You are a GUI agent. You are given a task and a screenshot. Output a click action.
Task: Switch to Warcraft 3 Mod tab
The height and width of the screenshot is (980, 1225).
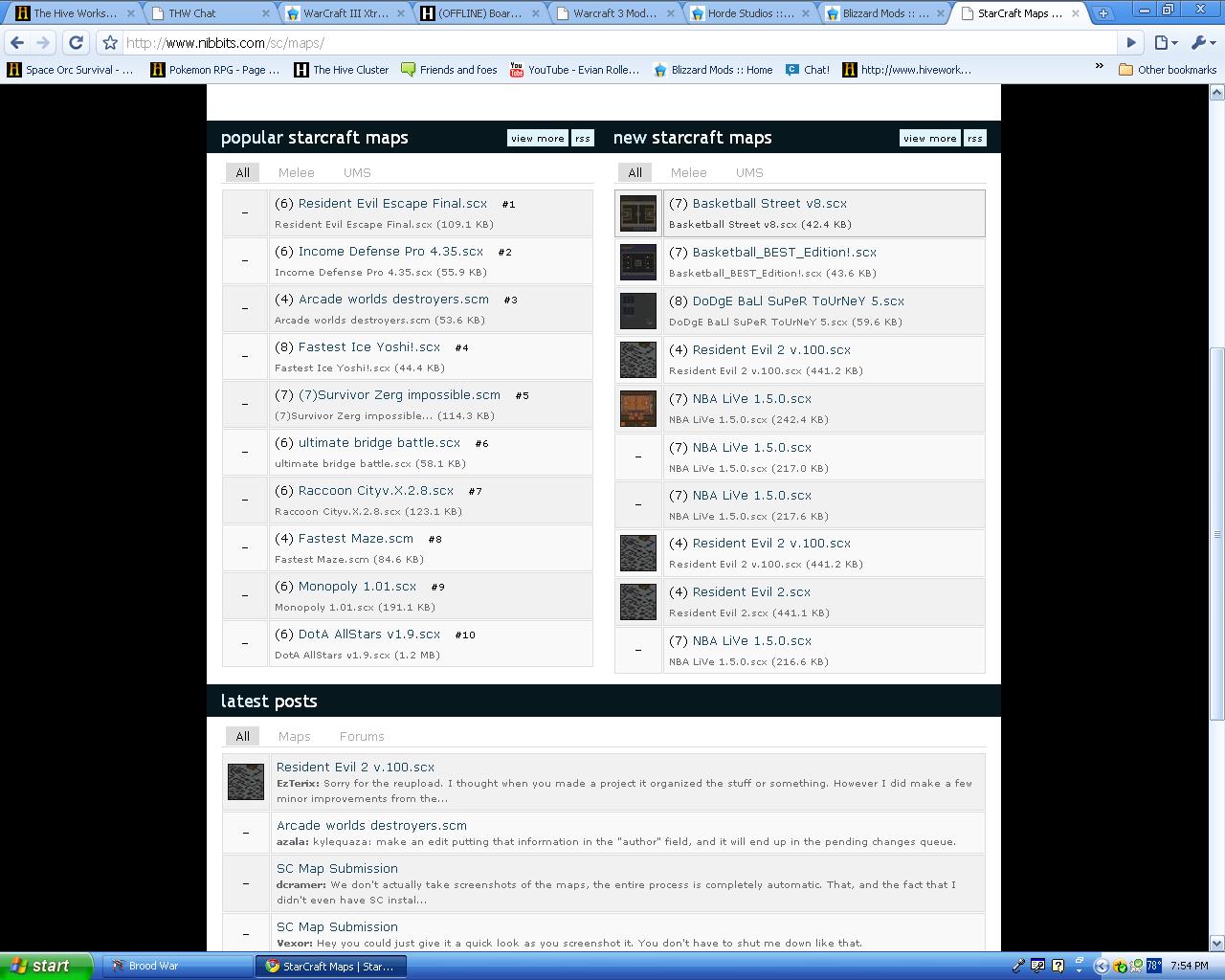point(614,13)
